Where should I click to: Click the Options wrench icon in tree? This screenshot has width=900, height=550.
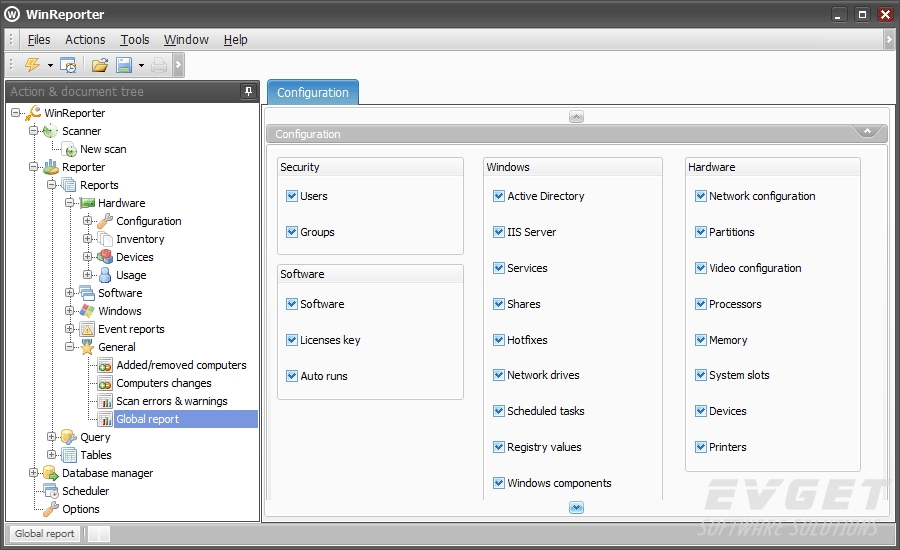pyautogui.click(x=51, y=509)
